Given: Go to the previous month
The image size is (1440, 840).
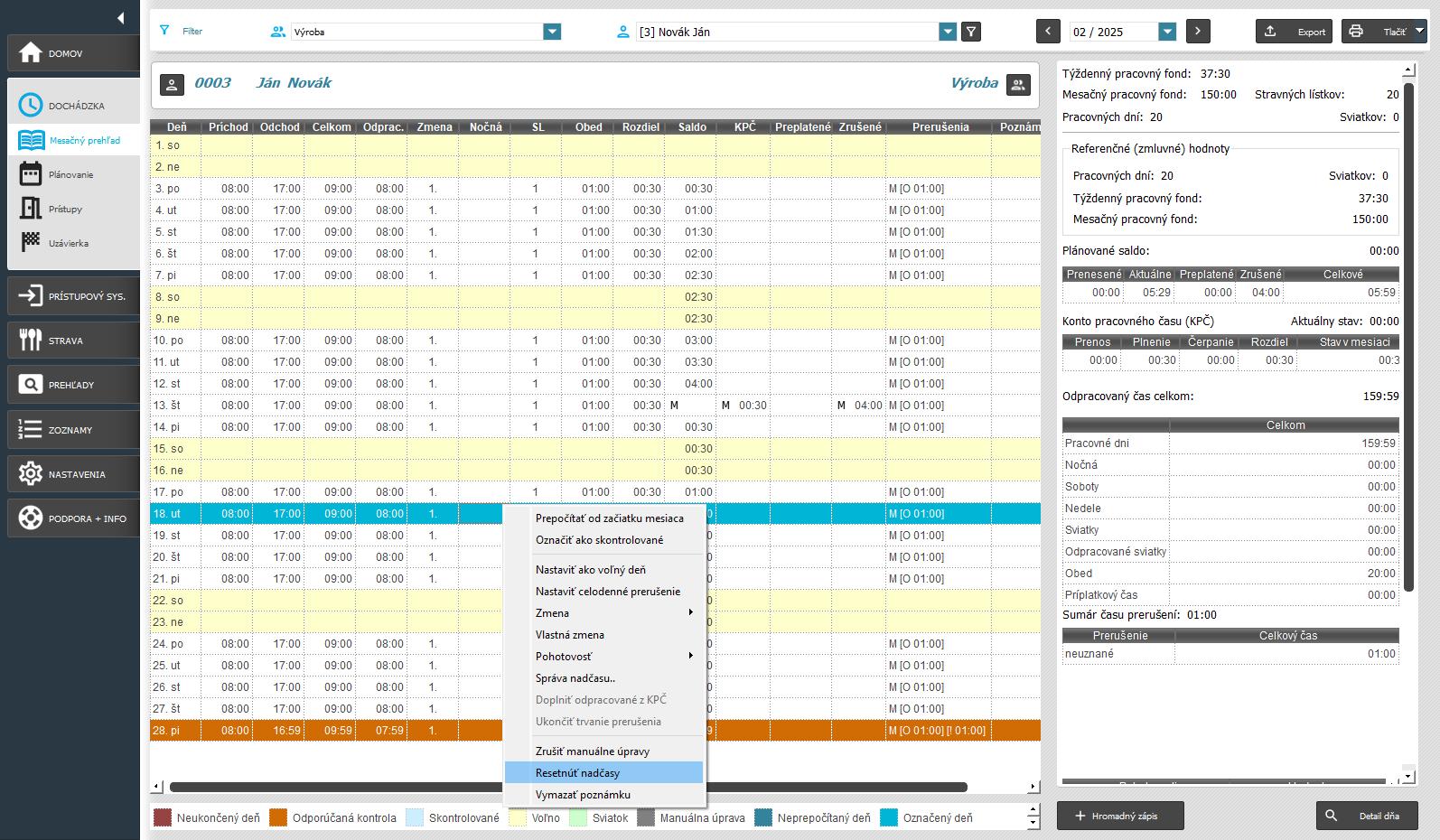Looking at the screenshot, I should [x=1048, y=32].
